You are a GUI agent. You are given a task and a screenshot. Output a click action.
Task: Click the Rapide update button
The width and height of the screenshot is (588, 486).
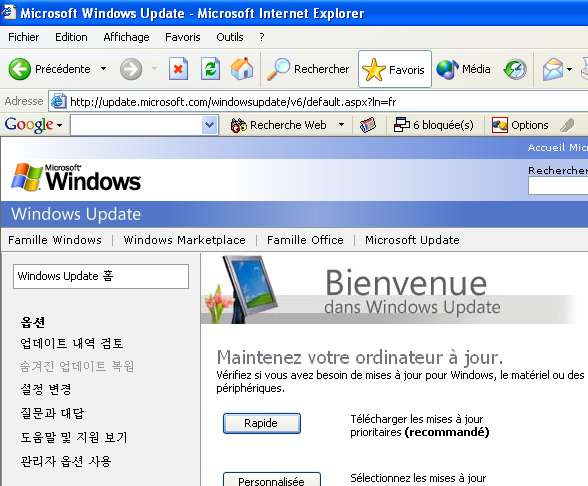tap(262, 423)
